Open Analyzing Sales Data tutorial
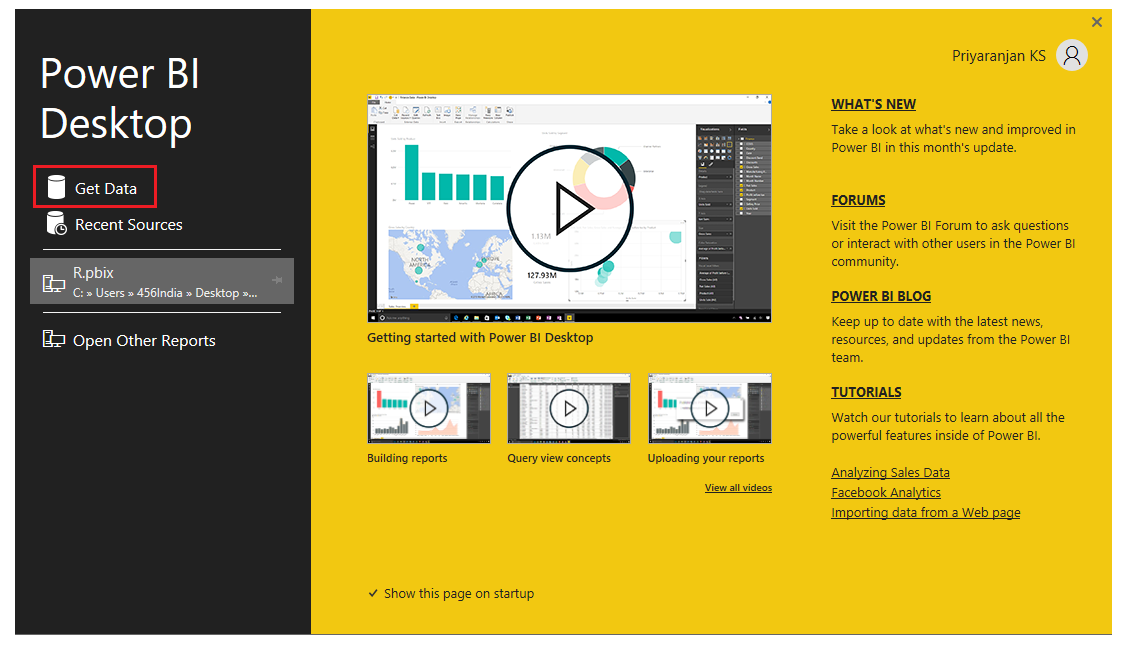1125x649 pixels. pyautogui.click(x=890, y=473)
